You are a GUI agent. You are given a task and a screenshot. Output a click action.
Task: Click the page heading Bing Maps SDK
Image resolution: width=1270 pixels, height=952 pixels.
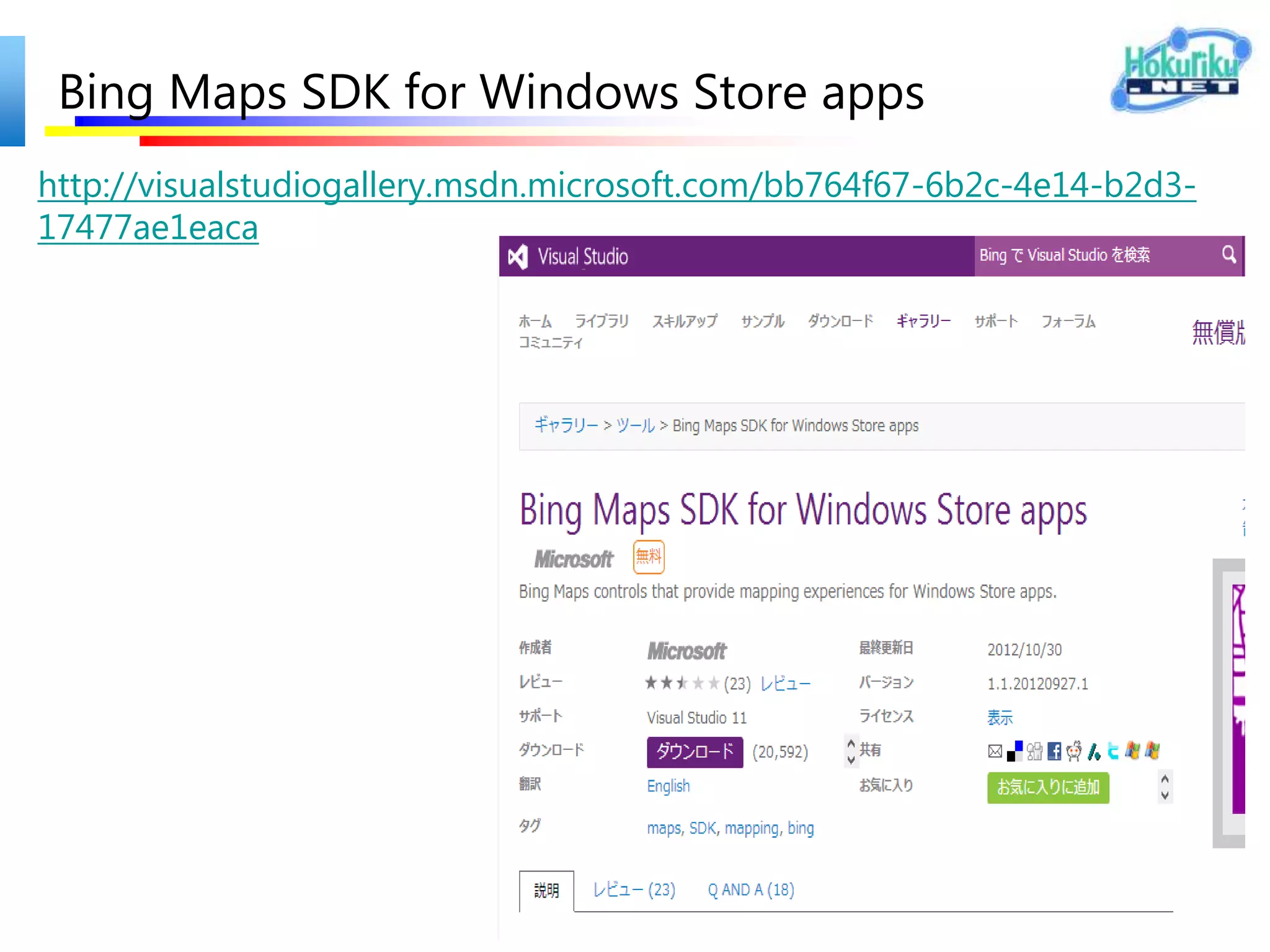click(x=803, y=511)
